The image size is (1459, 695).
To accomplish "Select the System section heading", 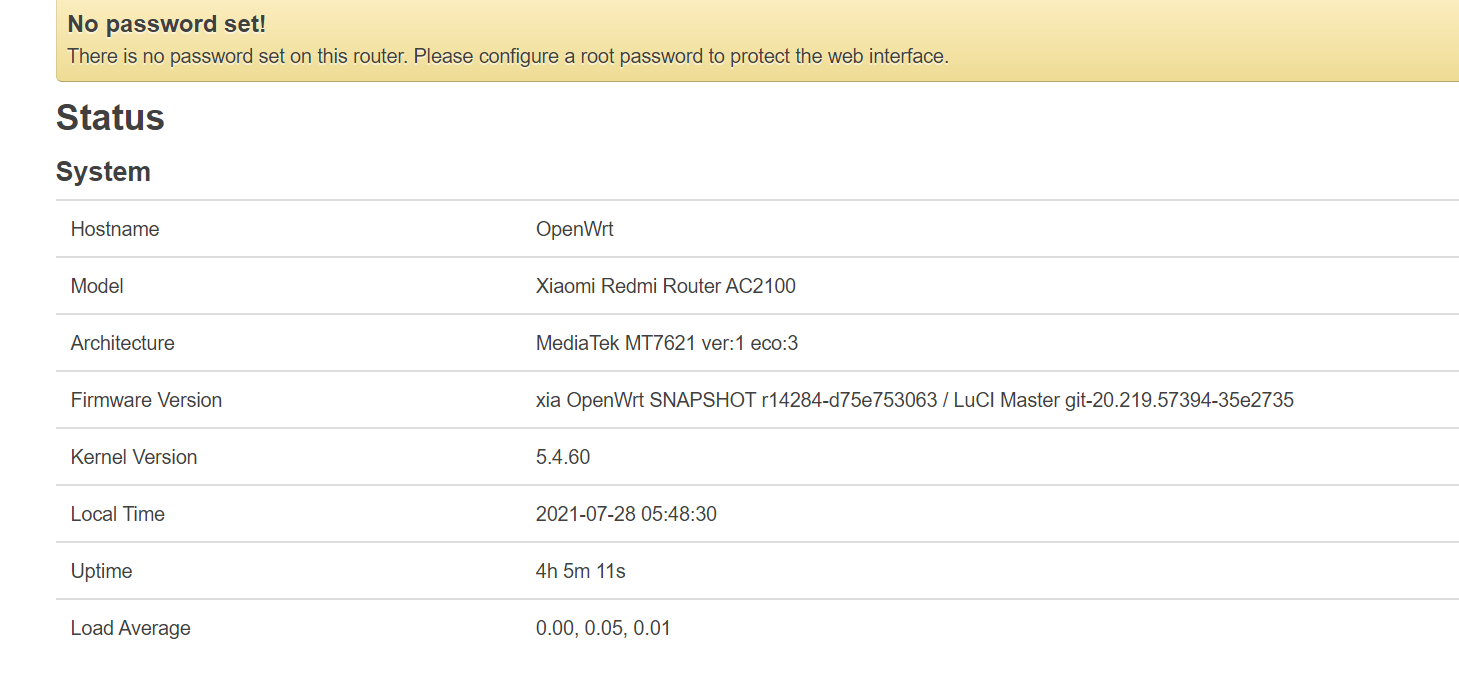I will click(103, 172).
